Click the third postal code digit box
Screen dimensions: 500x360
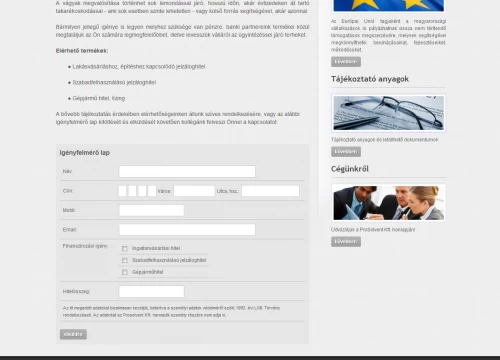(142, 191)
